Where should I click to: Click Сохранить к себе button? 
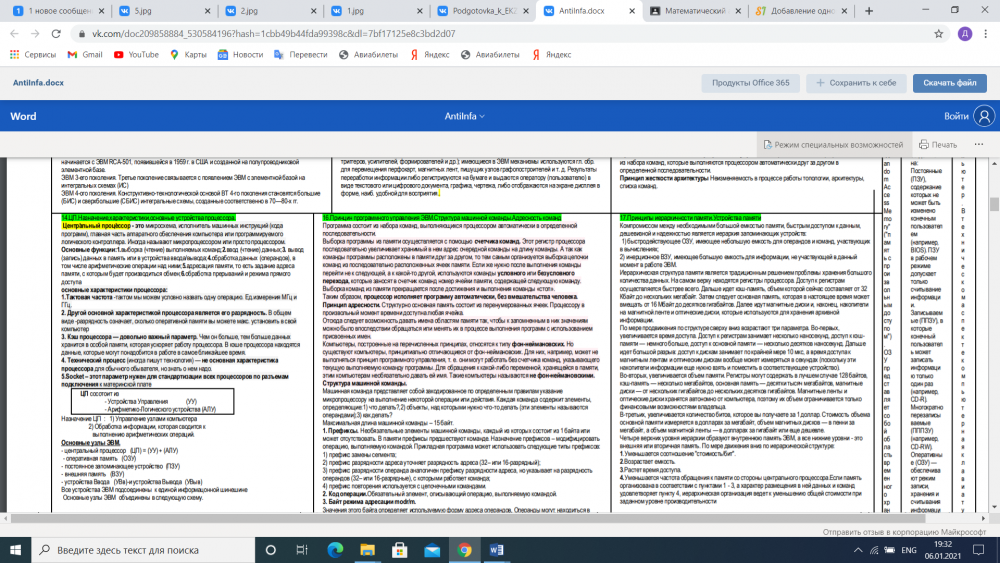pyautogui.click(x=856, y=83)
